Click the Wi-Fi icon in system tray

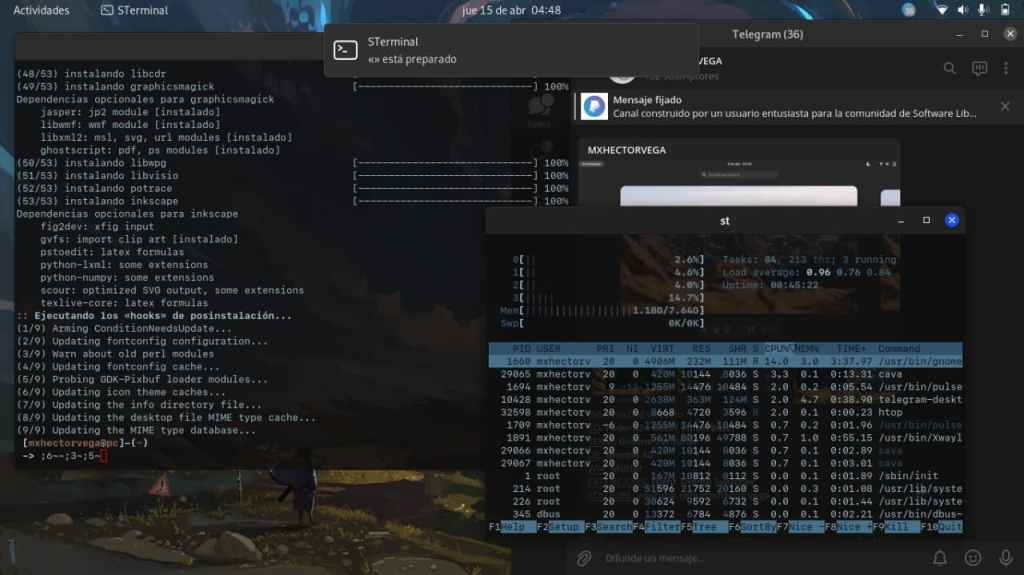(x=941, y=10)
